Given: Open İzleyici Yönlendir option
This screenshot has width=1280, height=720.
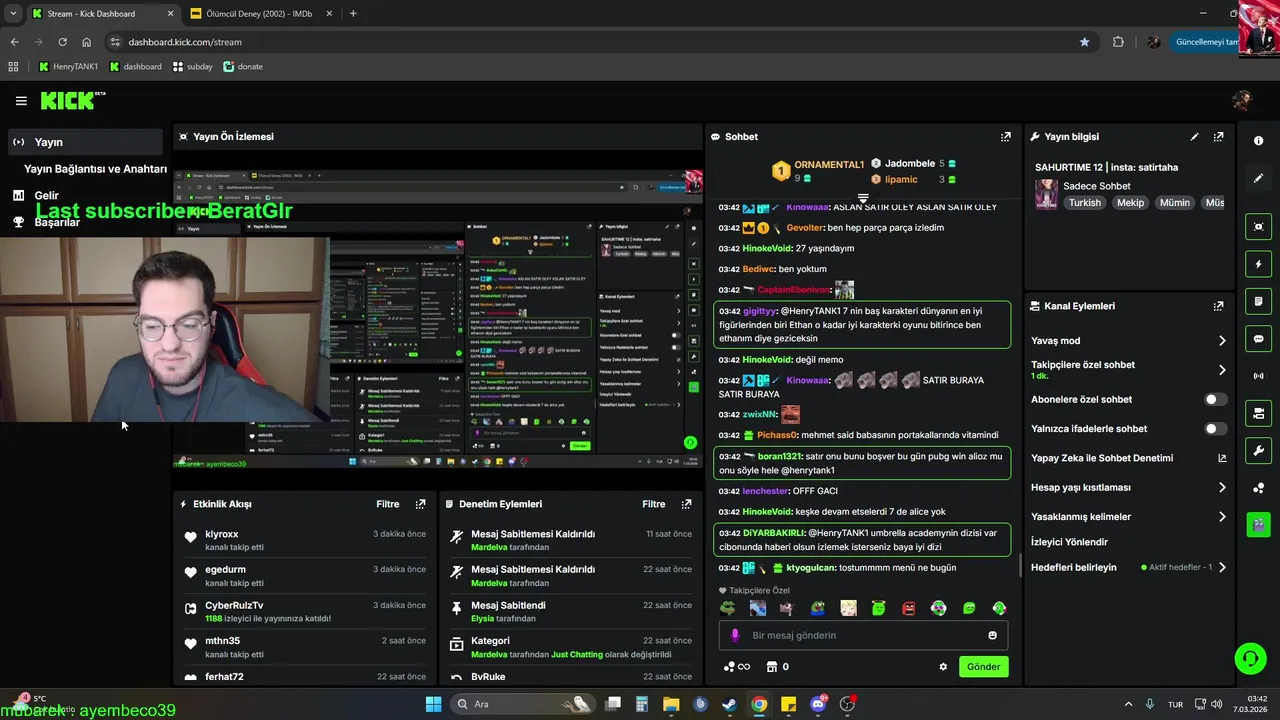Looking at the screenshot, I should pyautogui.click(x=1069, y=542).
